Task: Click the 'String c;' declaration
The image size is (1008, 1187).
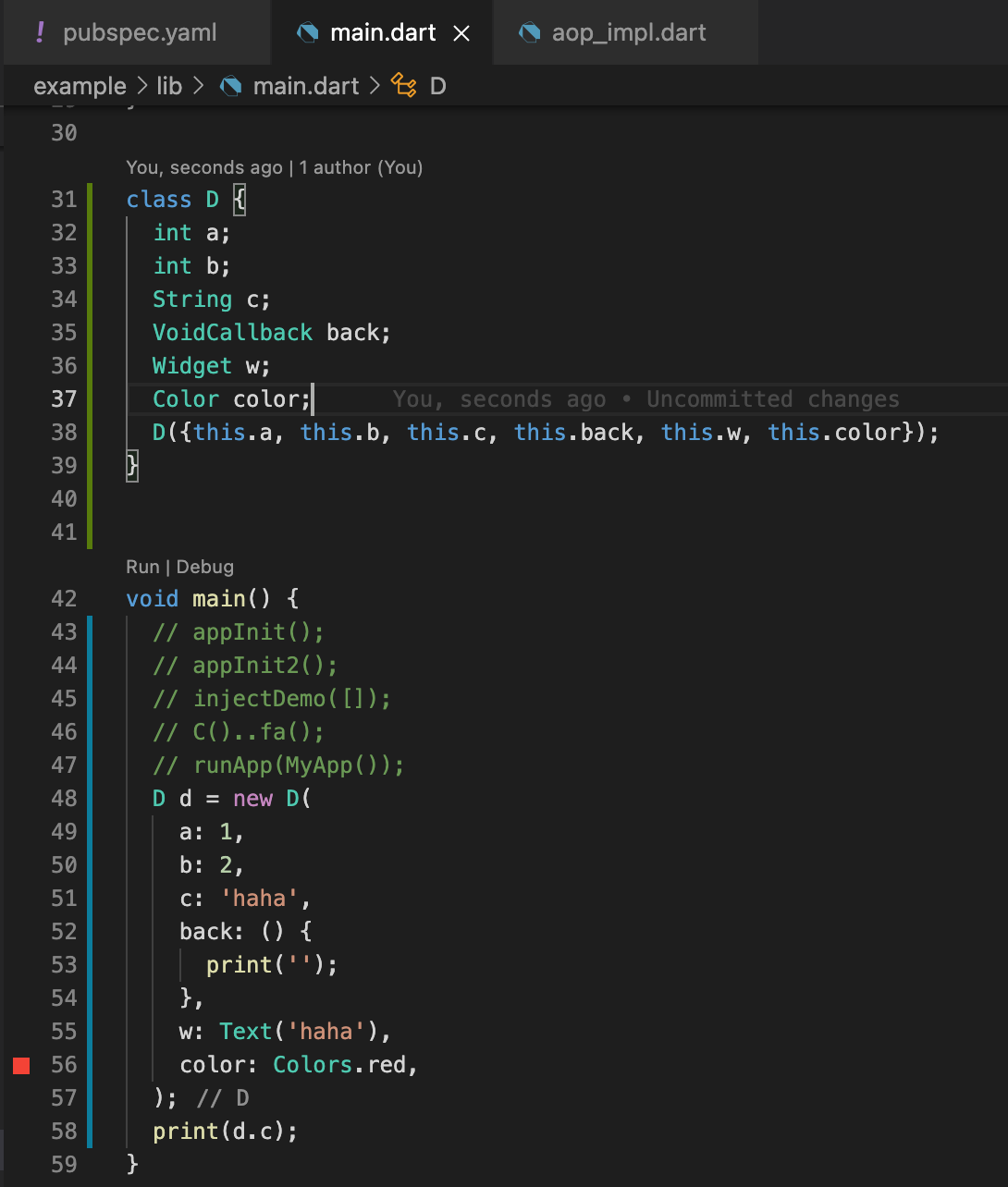Action: pyautogui.click(x=212, y=300)
